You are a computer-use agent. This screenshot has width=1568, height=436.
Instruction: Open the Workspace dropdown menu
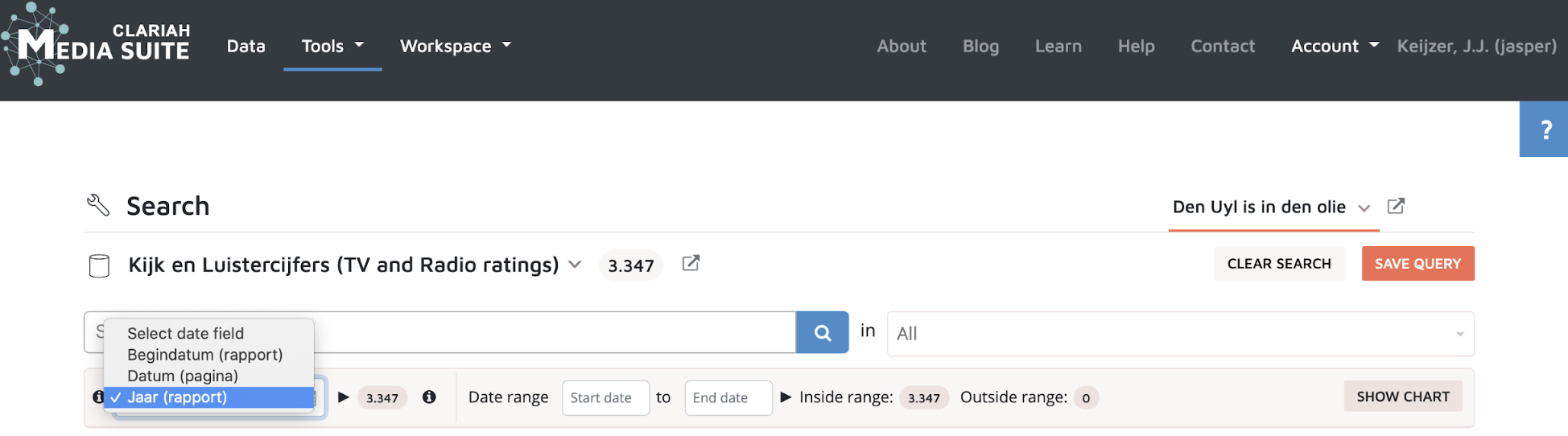455,46
